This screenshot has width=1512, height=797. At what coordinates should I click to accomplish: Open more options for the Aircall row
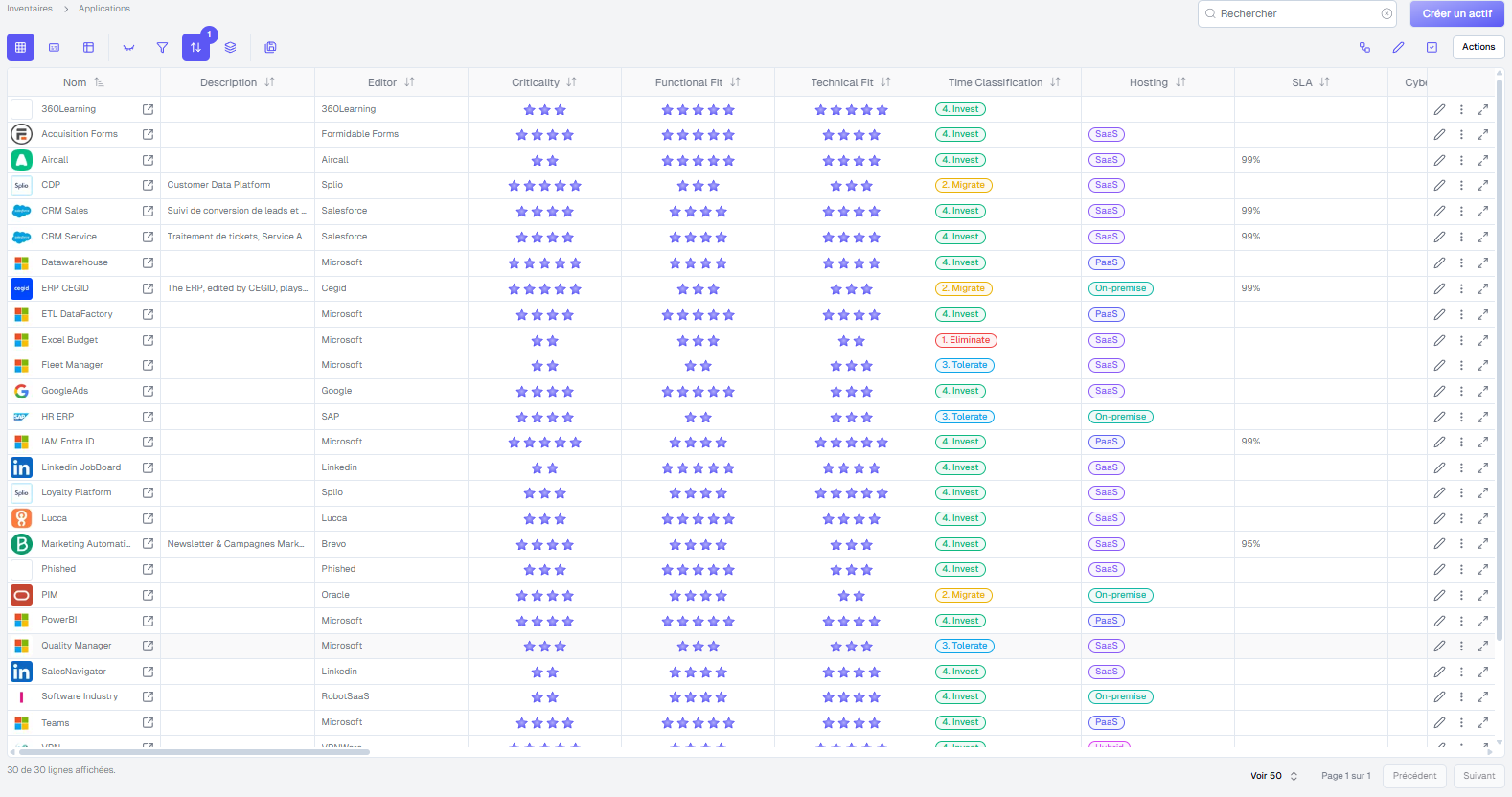(x=1461, y=160)
